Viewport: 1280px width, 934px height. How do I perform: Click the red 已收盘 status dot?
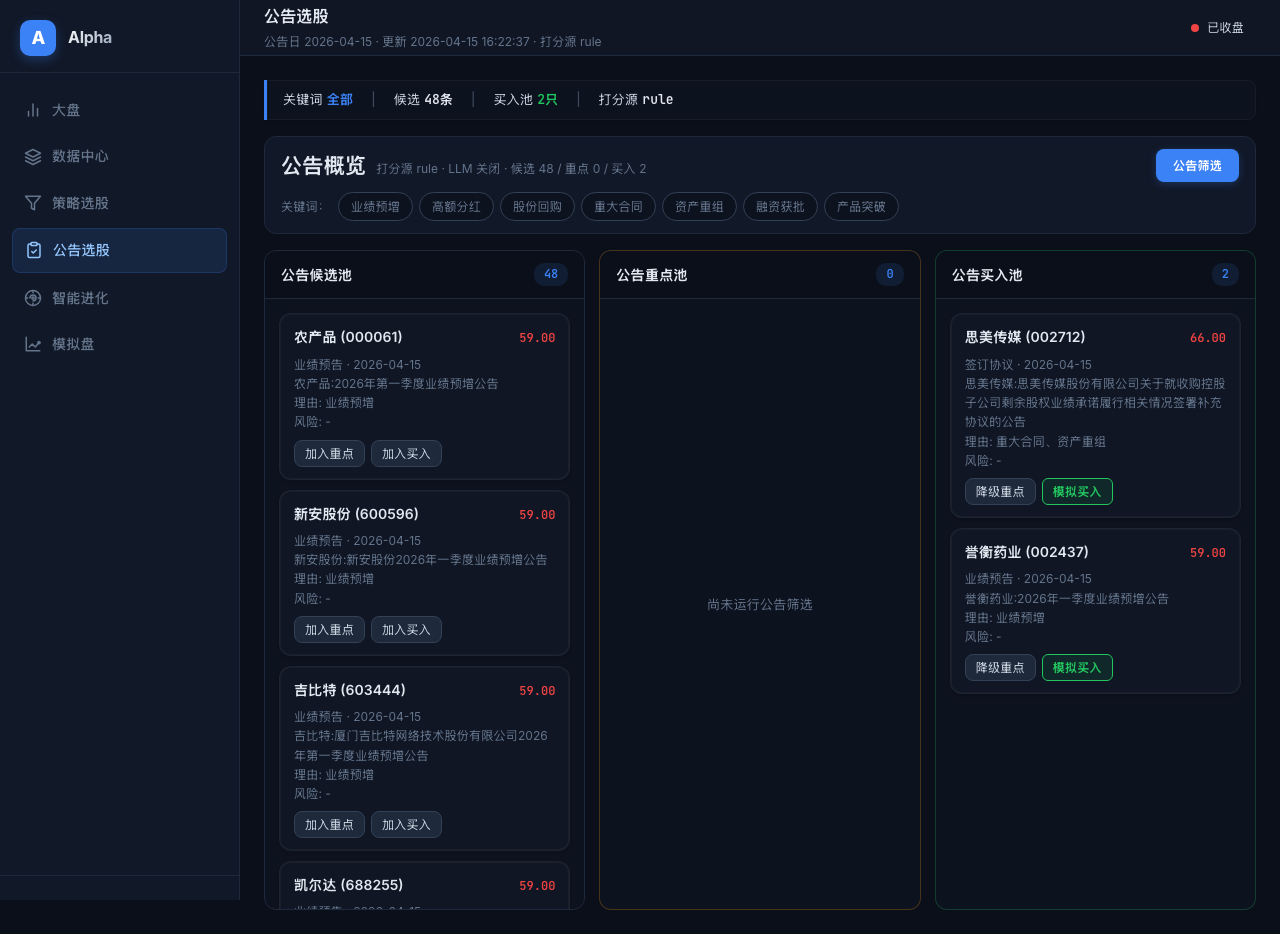pyautogui.click(x=1195, y=28)
